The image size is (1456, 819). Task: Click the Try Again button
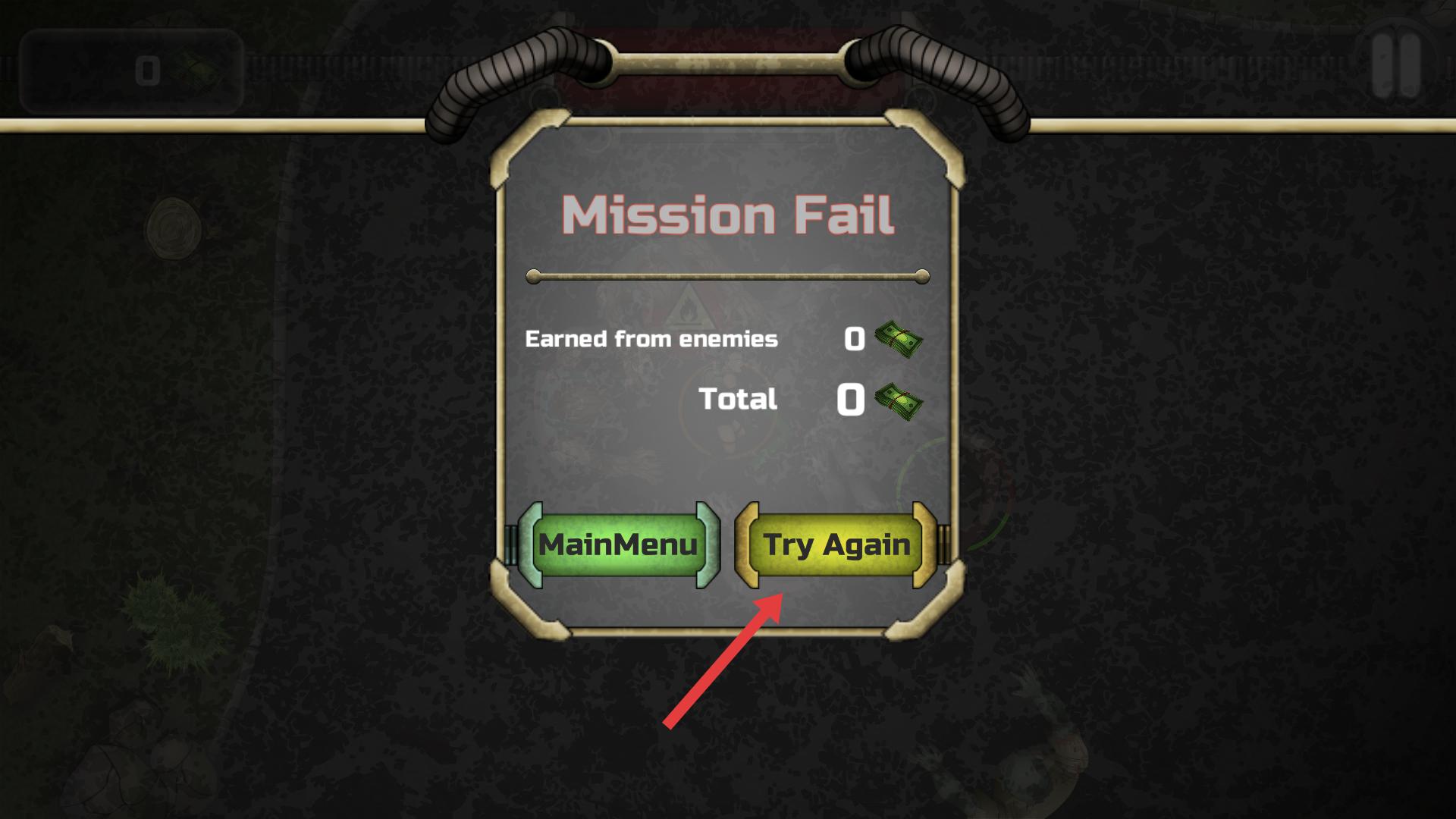(x=836, y=545)
